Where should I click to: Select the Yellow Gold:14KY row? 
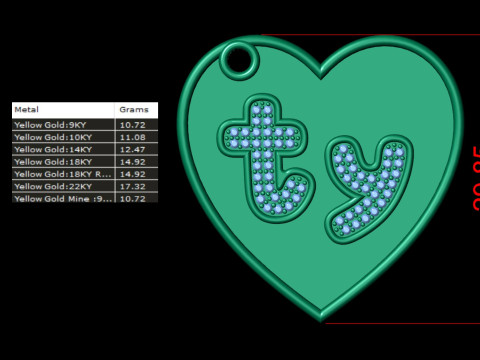85,150
